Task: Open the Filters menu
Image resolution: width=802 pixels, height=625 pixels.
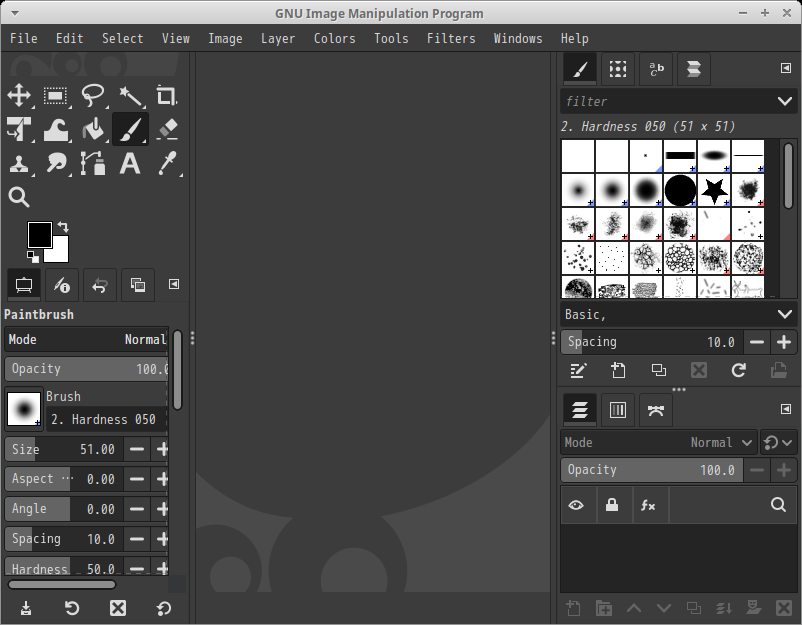Action: (x=451, y=38)
